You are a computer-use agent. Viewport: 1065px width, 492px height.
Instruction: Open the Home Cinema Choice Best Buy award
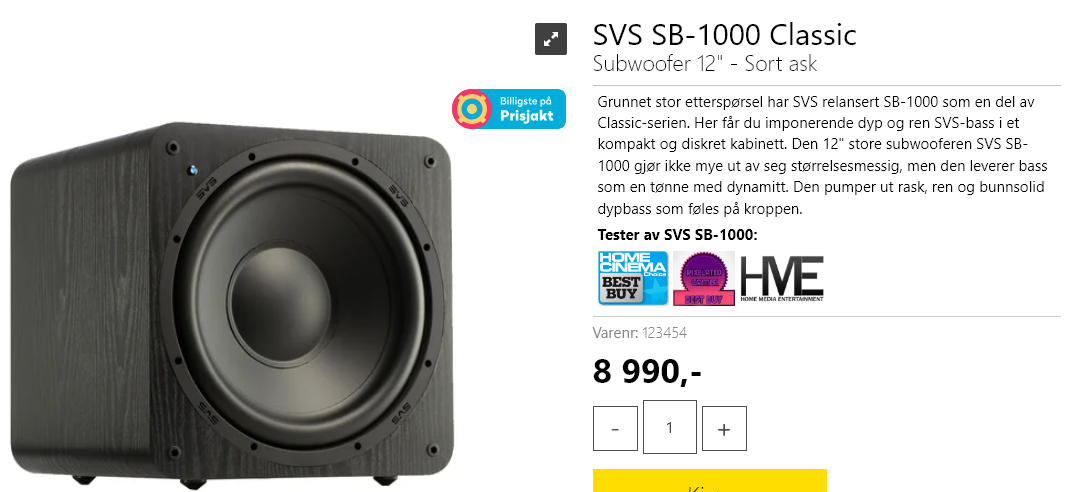pos(632,277)
